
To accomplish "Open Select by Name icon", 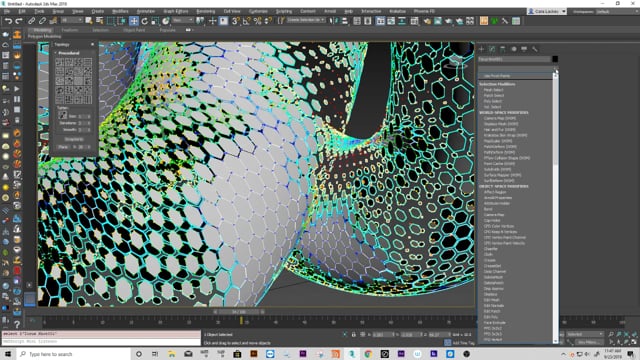I will pyautogui.click(x=100, y=21).
